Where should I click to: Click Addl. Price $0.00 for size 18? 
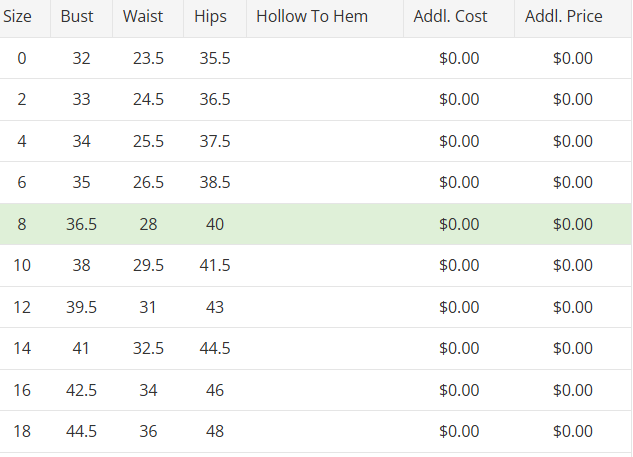click(573, 432)
